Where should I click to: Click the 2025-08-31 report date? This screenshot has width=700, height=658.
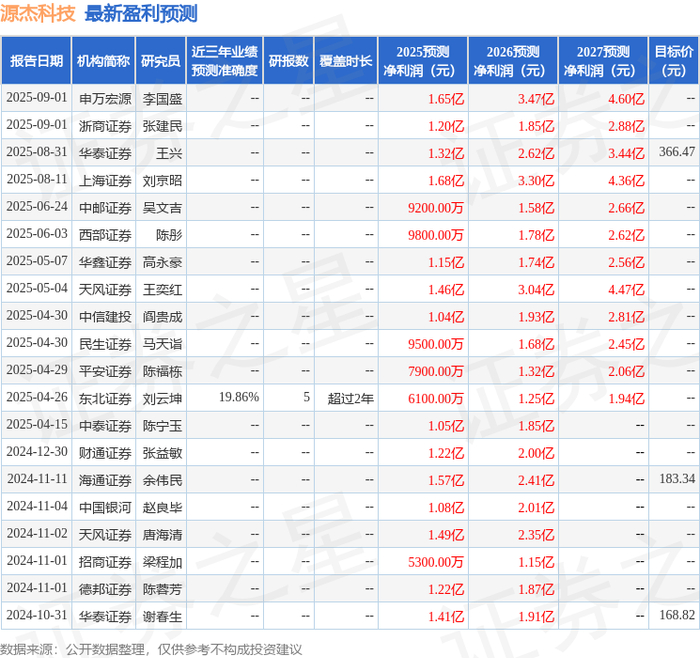37,152
